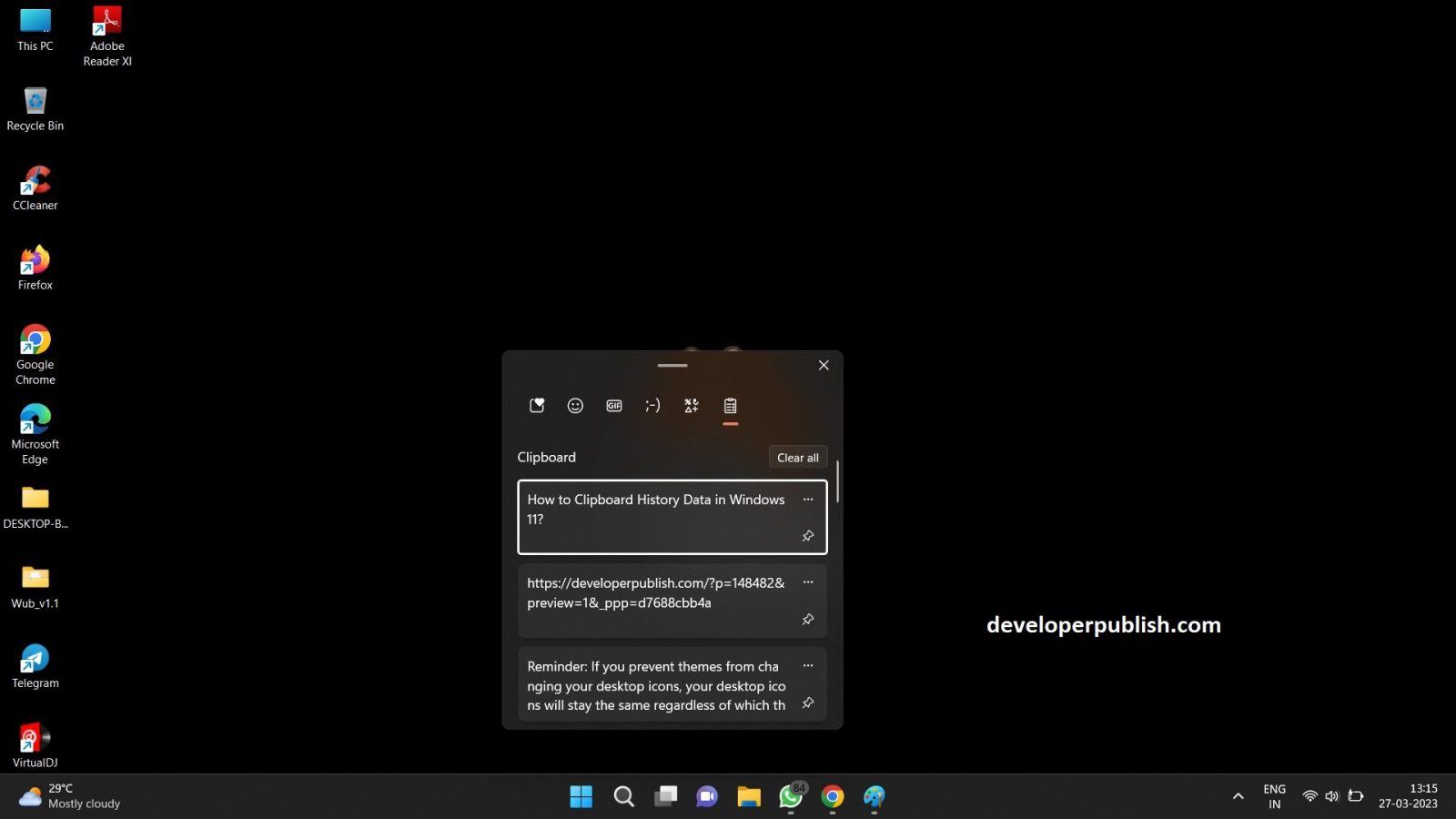Pin the developerpublish URL clipboard item
The image size is (1456, 819).
(807, 620)
